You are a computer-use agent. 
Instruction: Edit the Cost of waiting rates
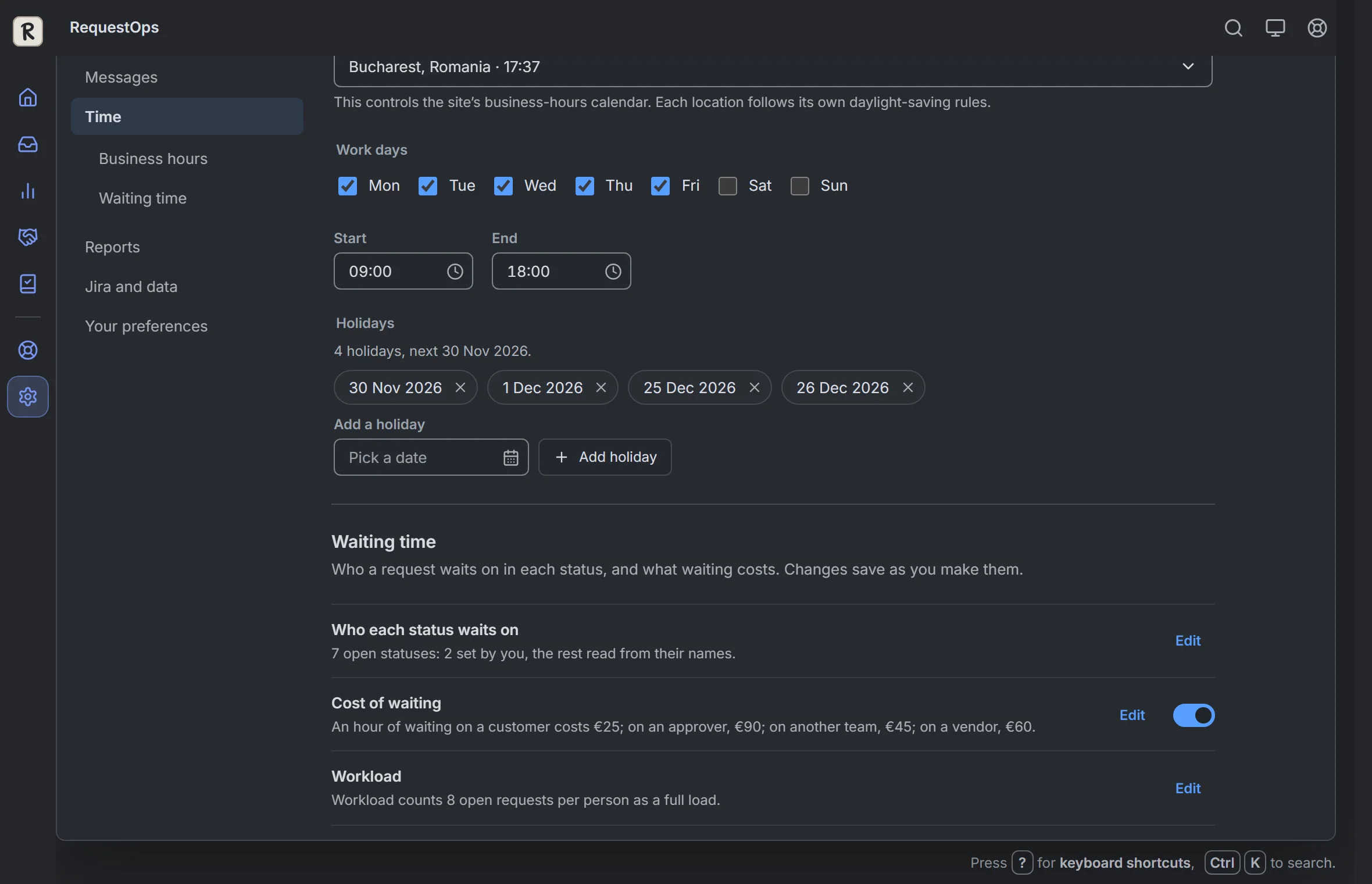tap(1132, 715)
